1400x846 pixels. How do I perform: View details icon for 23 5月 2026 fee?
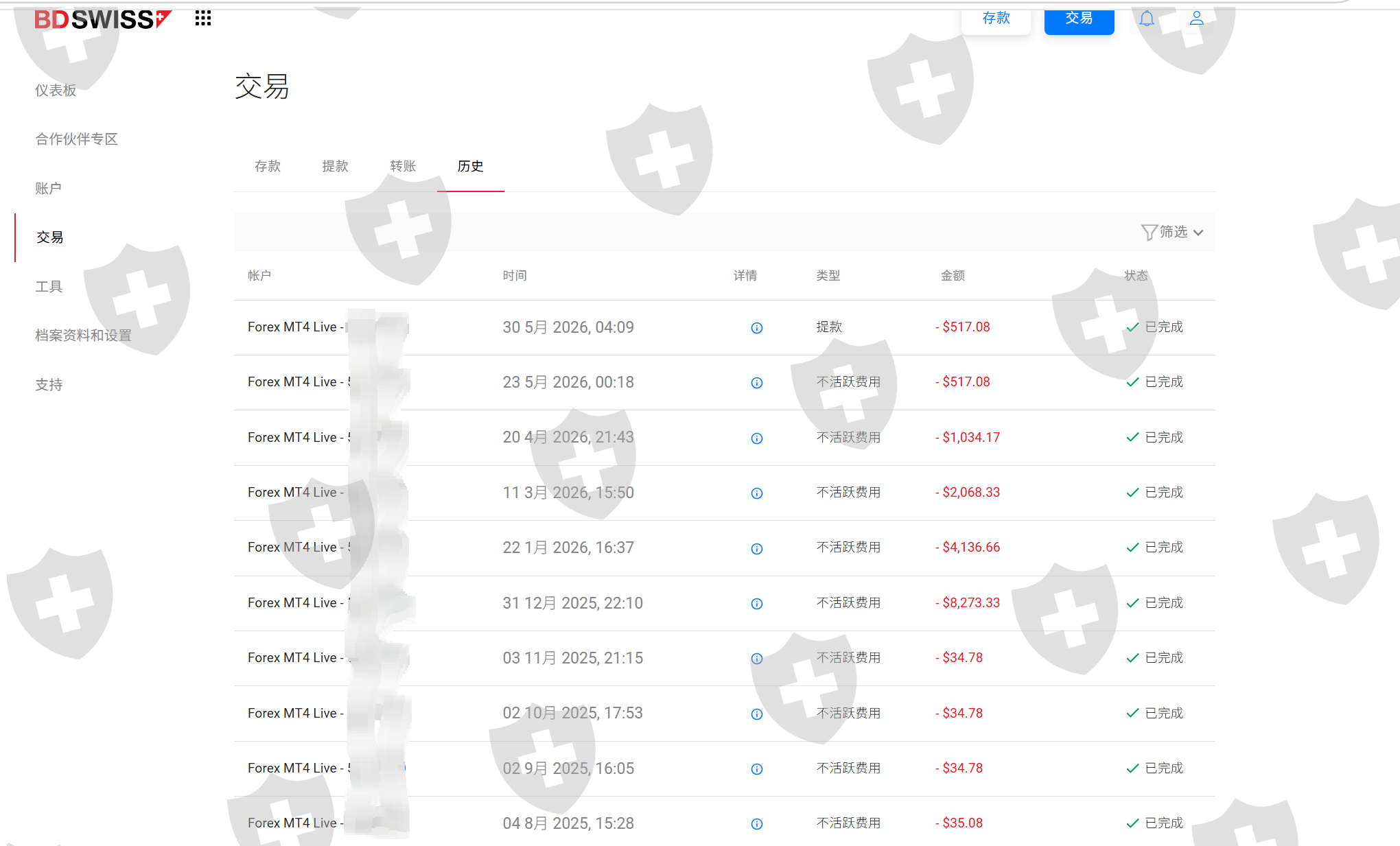[756, 383]
